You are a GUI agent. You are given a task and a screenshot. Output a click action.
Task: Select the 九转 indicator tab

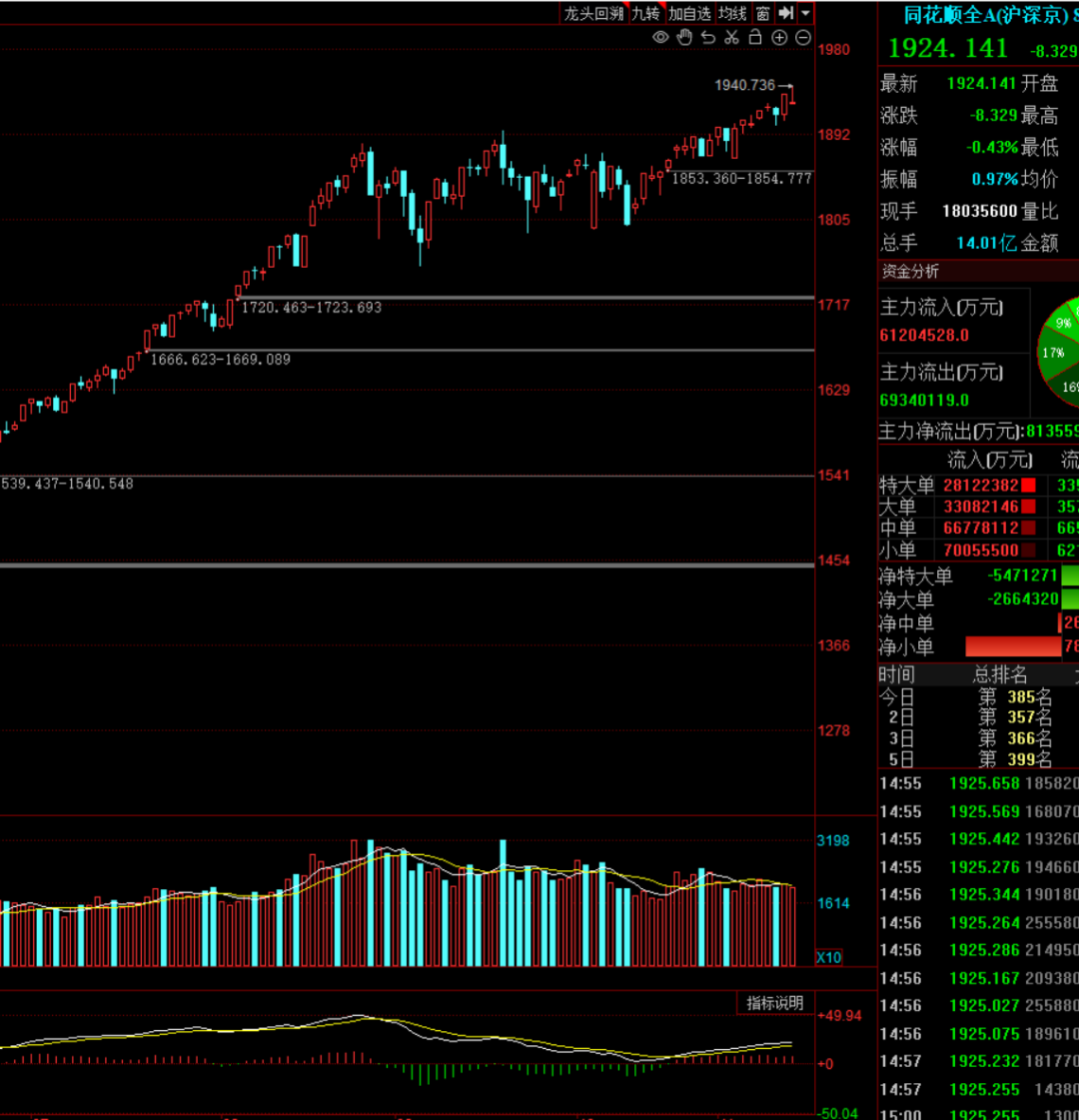tap(645, 13)
